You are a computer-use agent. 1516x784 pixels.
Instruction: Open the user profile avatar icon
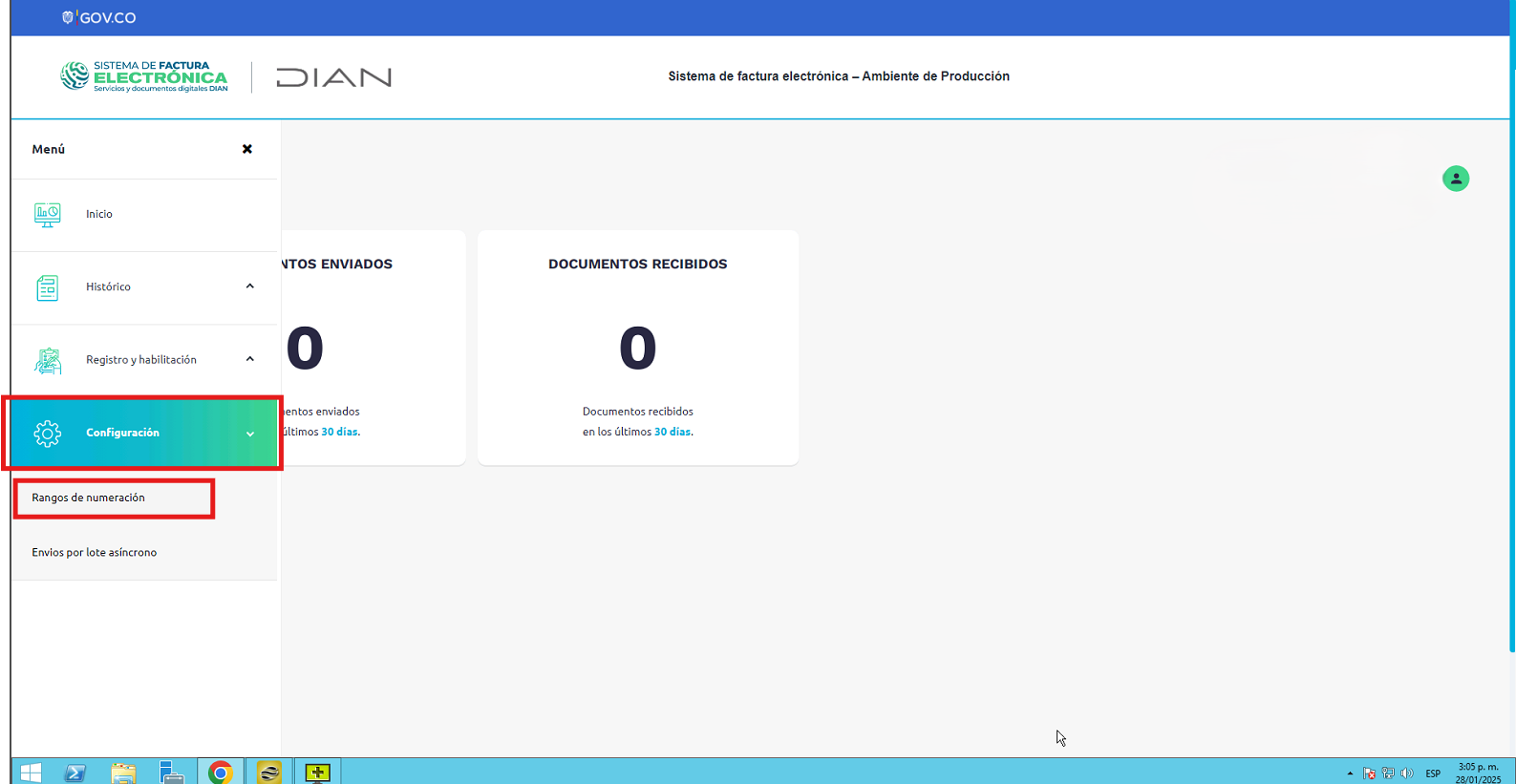click(1455, 179)
